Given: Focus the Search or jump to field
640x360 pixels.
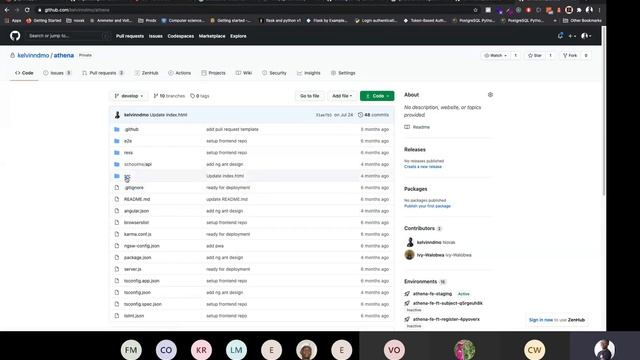Looking at the screenshot, I should tap(68, 36).
